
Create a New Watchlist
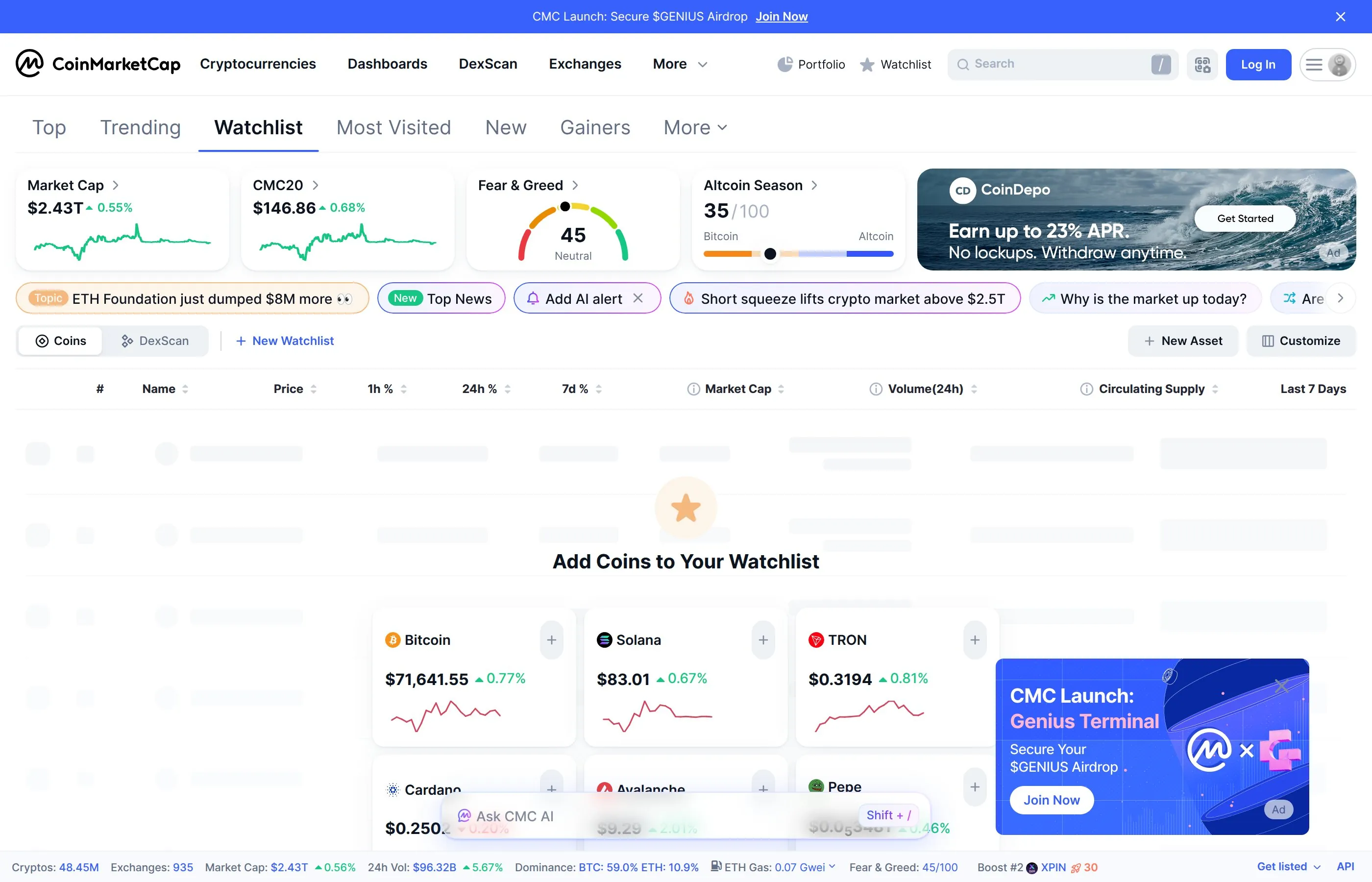pyautogui.click(x=285, y=341)
